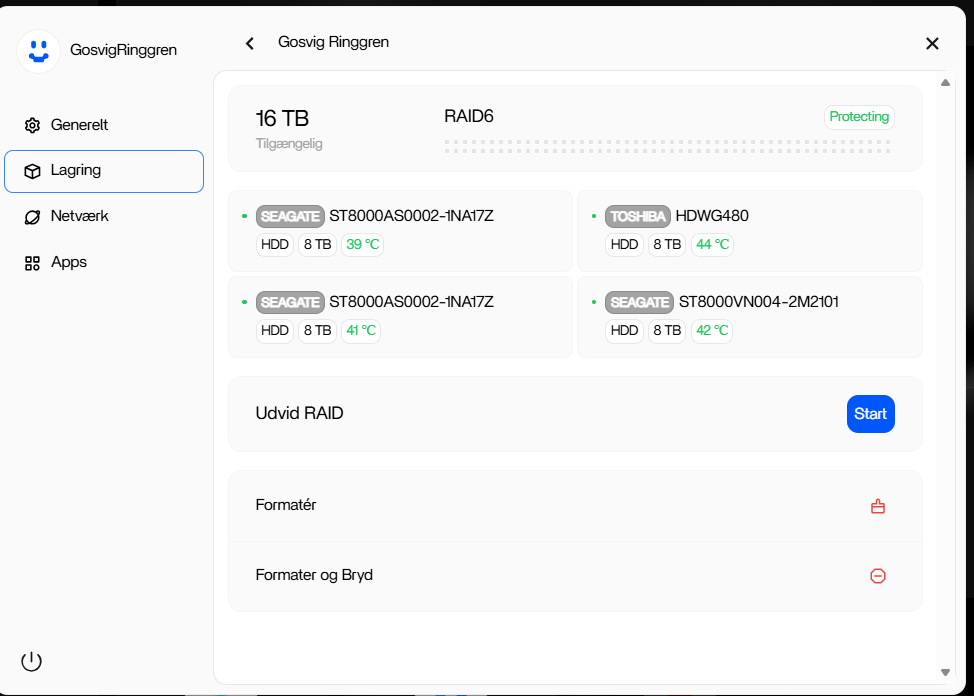Viewport: 974px width, 696px height.
Task: Click the smiley face avatar logo
Action: pyautogui.click(x=39, y=50)
